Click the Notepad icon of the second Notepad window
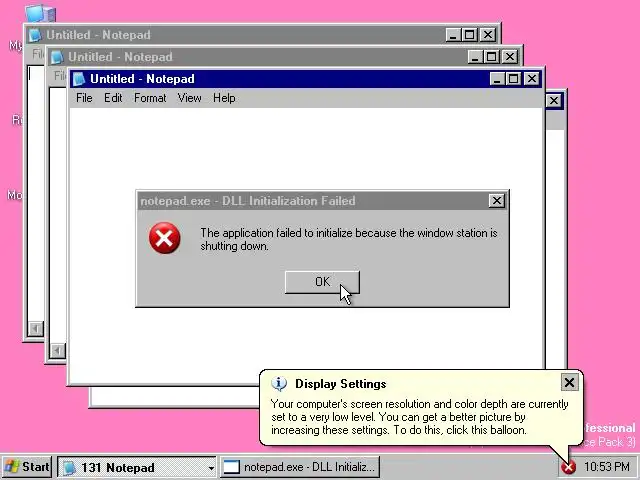Image resolution: width=640 pixels, height=480 pixels. (x=57, y=57)
